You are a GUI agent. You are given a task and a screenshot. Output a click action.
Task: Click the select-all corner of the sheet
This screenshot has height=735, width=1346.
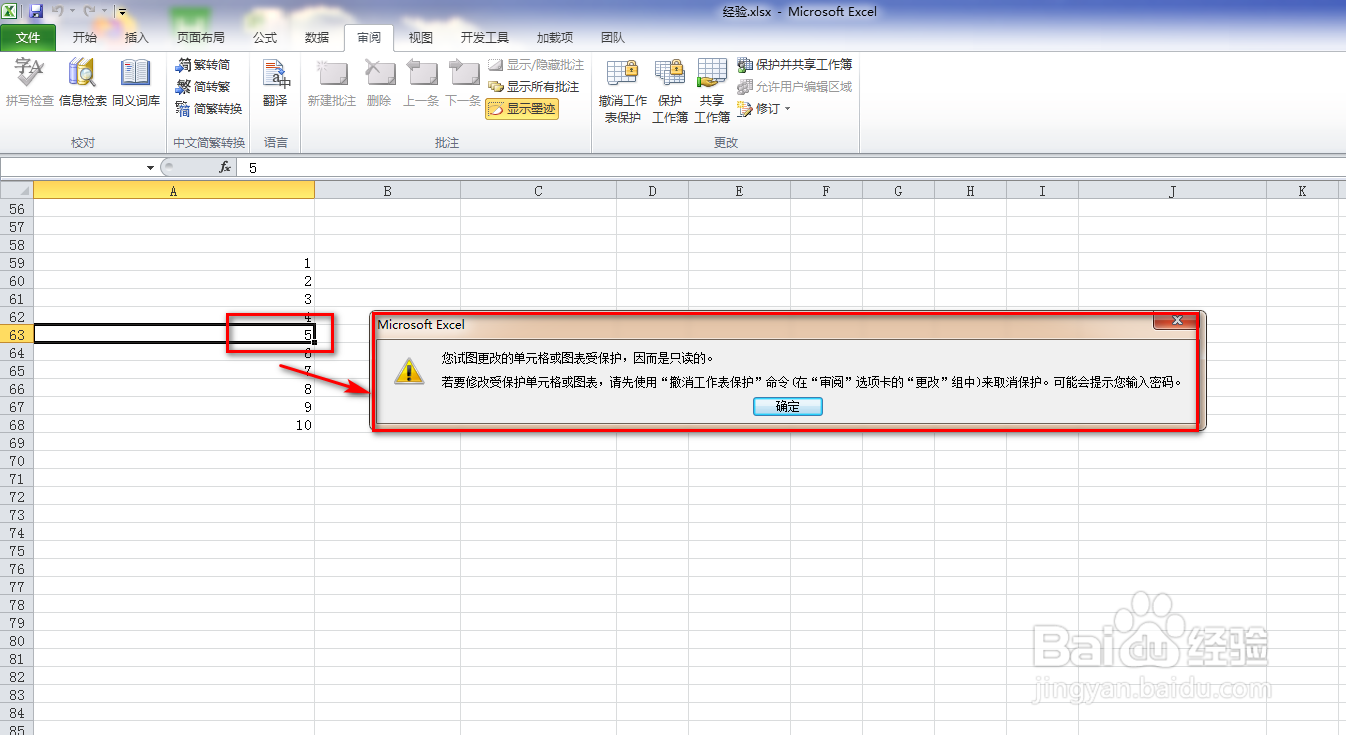point(16,190)
